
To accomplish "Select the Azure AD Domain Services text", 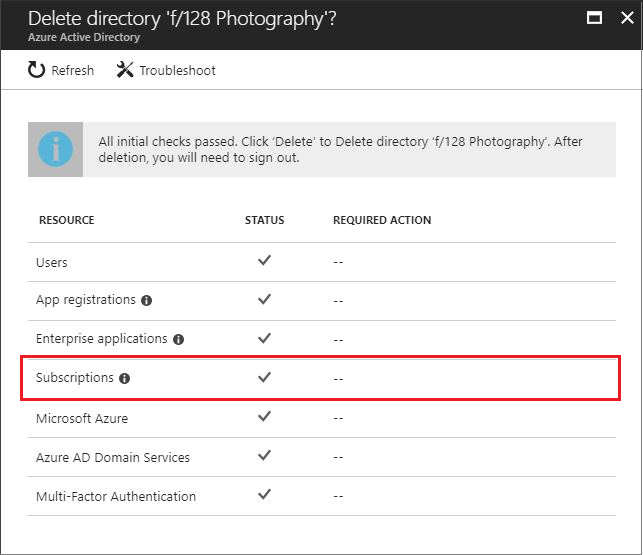I will click(x=113, y=457).
